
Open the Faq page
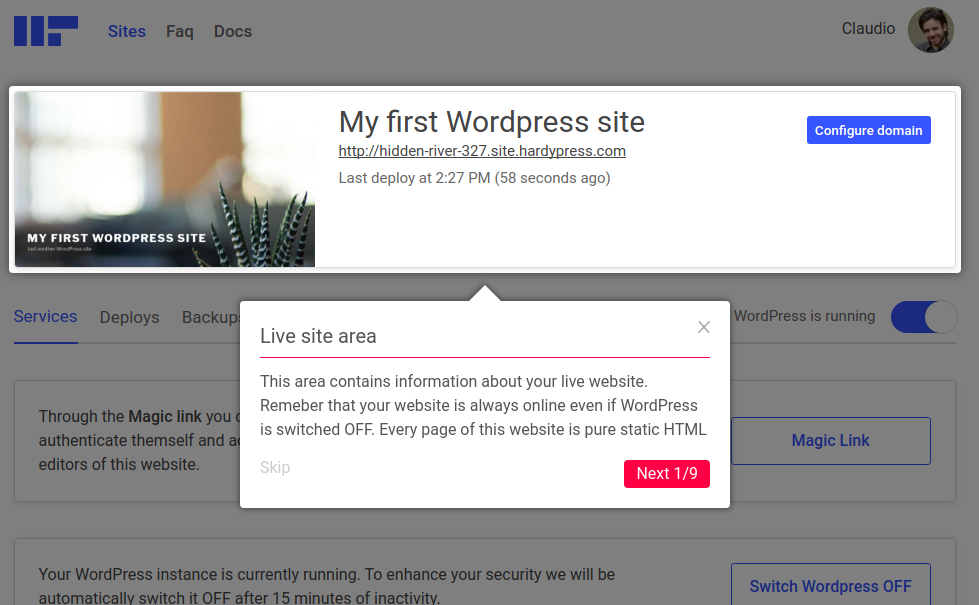[x=180, y=31]
